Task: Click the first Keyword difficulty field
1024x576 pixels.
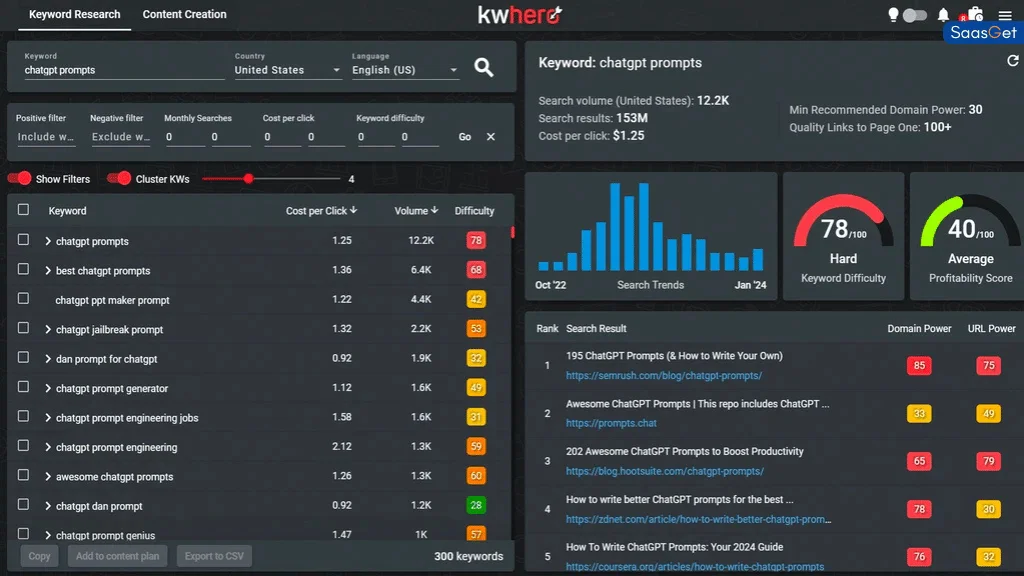Action: (375, 136)
